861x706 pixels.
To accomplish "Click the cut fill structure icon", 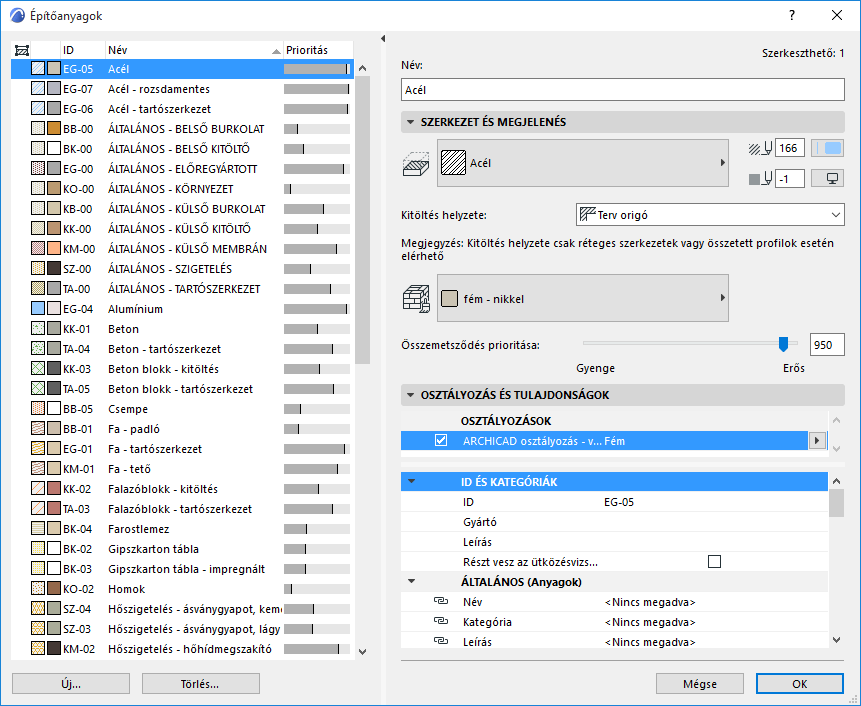I will point(416,164).
